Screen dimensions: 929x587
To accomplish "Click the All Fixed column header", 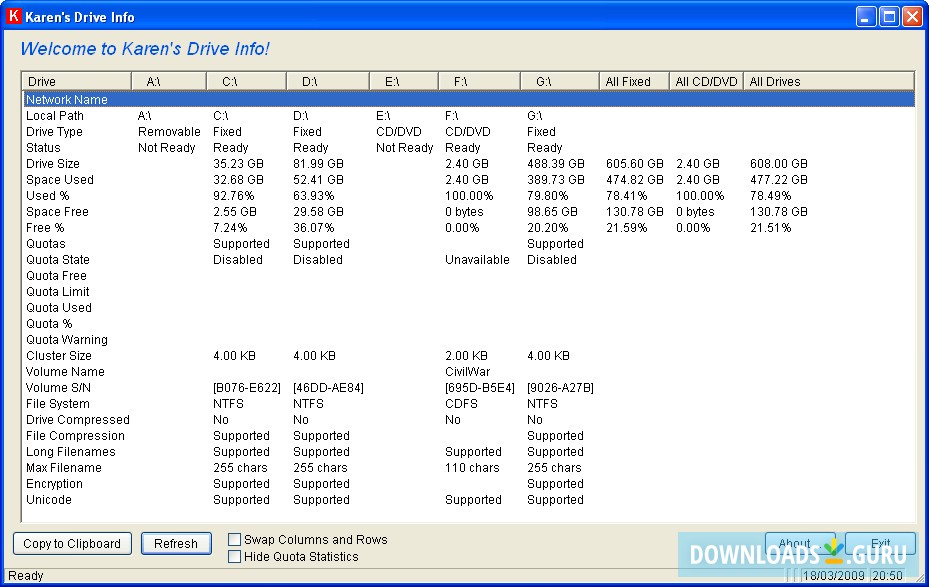I will [632, 81].
